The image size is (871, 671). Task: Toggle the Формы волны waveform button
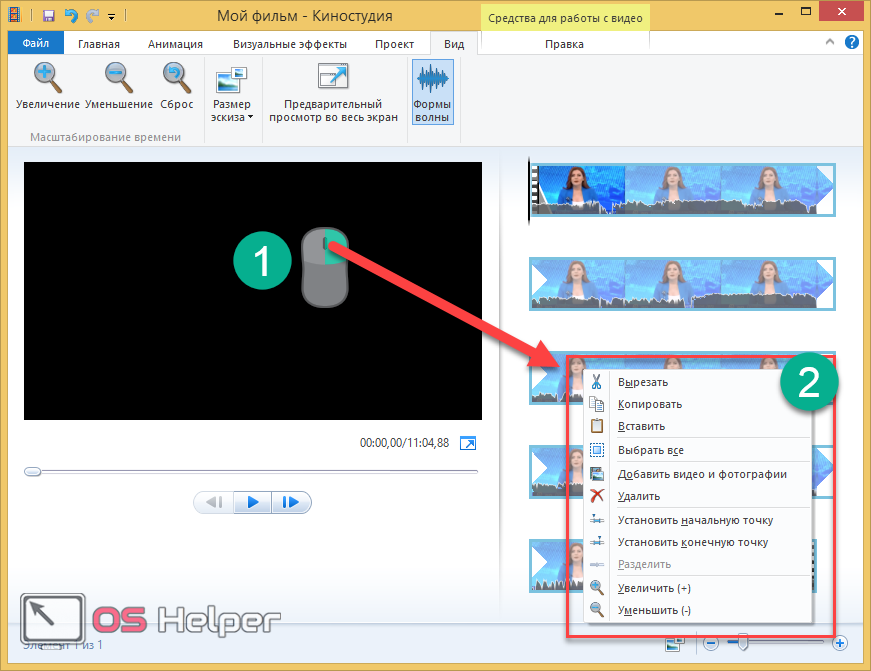pyautogui.click(x=432, y=91)
